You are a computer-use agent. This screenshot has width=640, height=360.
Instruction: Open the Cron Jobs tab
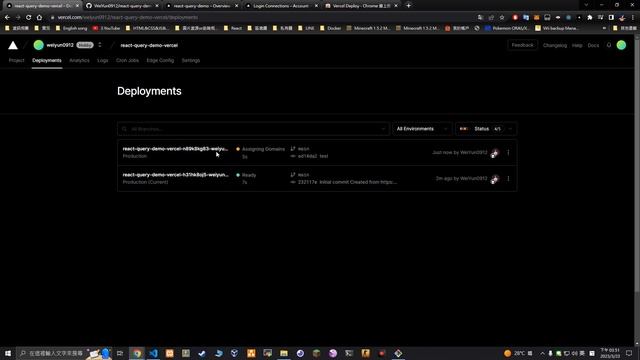[127, 60]
